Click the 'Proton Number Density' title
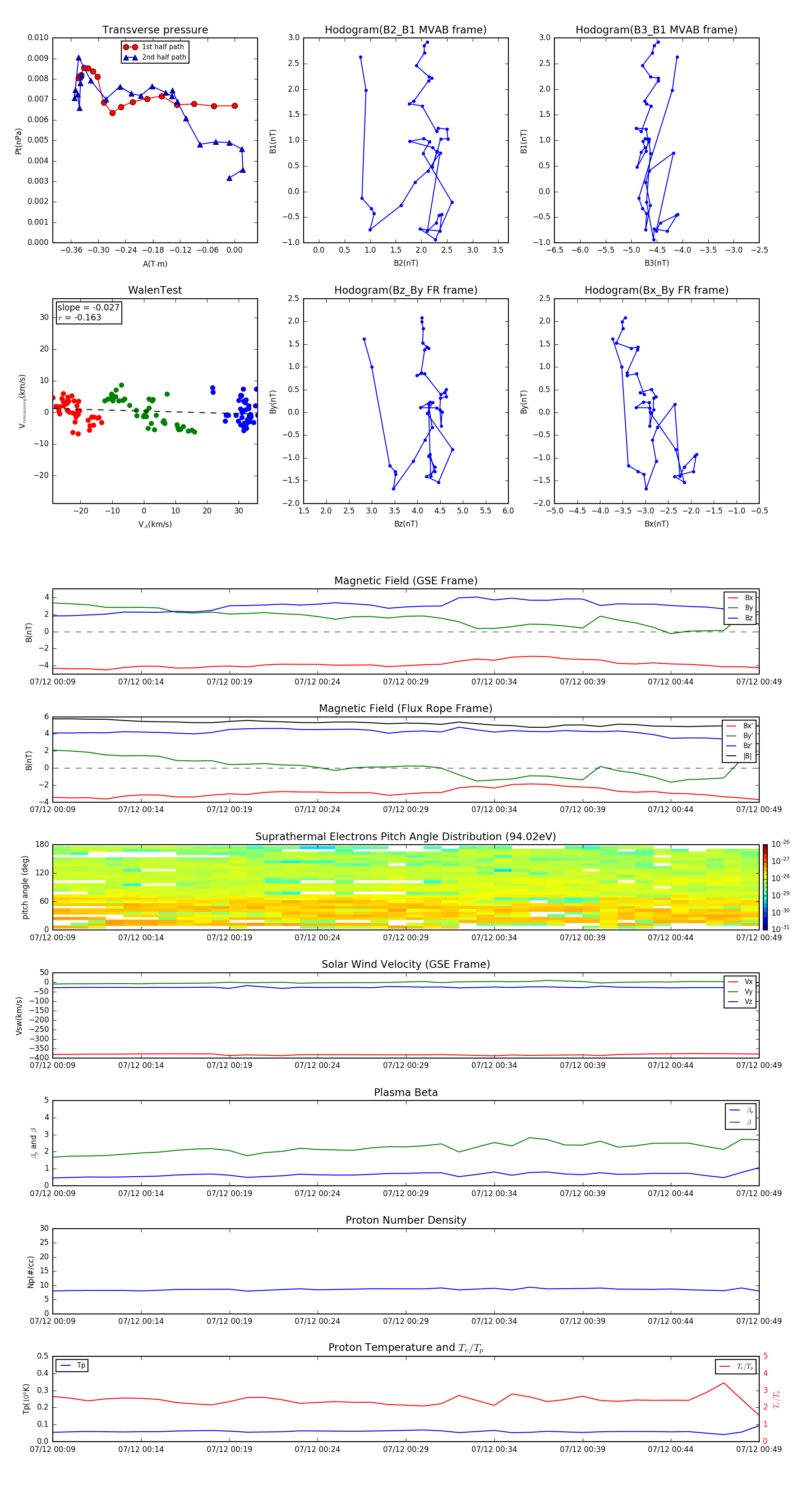Screen dimensions: 812x1489 pos(406,1220)
